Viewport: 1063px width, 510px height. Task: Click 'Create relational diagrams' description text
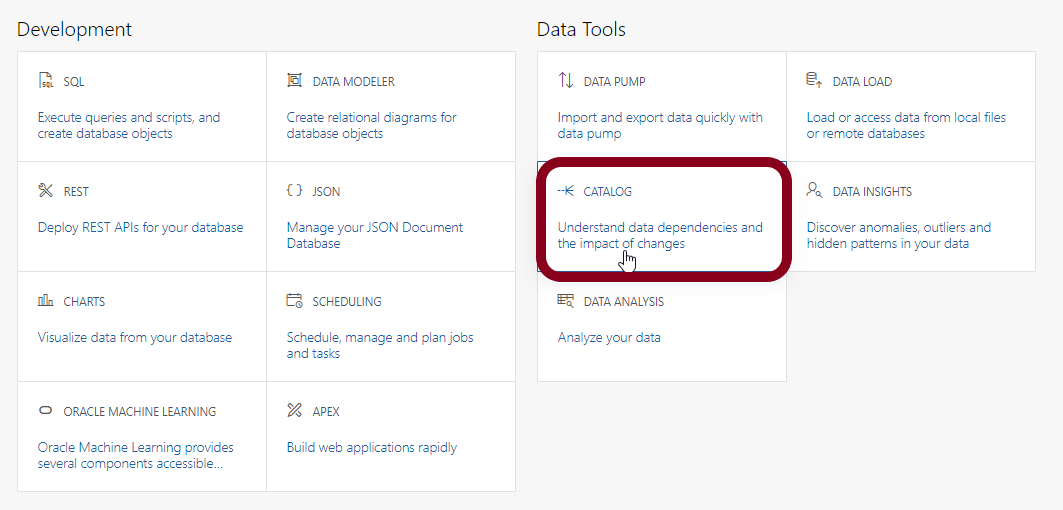pyautogui.click(x=372, y=125)
